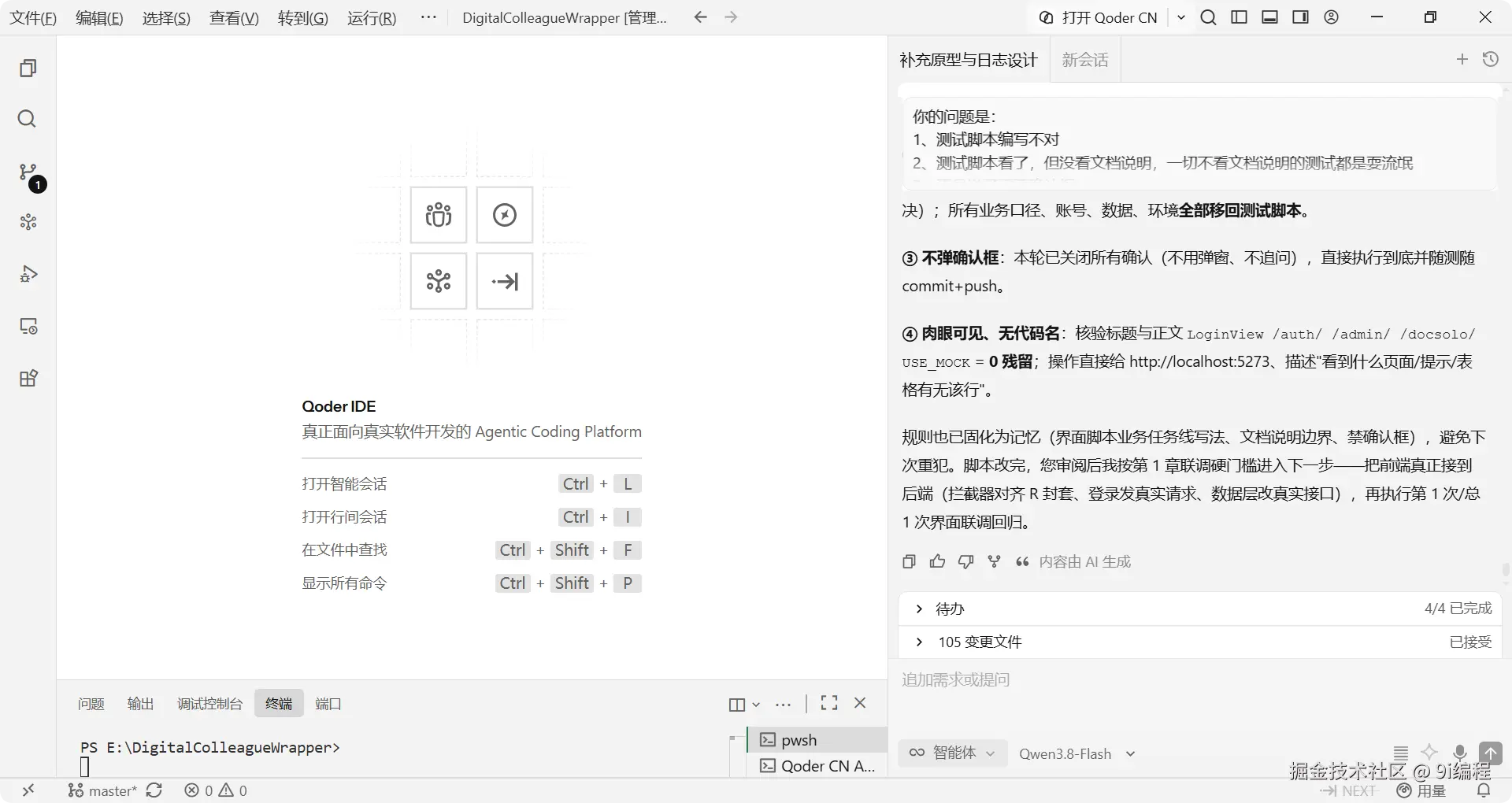Toggle the secondary sidebar layout icon
The image size is (1512, 803).
pos(1300,17)
